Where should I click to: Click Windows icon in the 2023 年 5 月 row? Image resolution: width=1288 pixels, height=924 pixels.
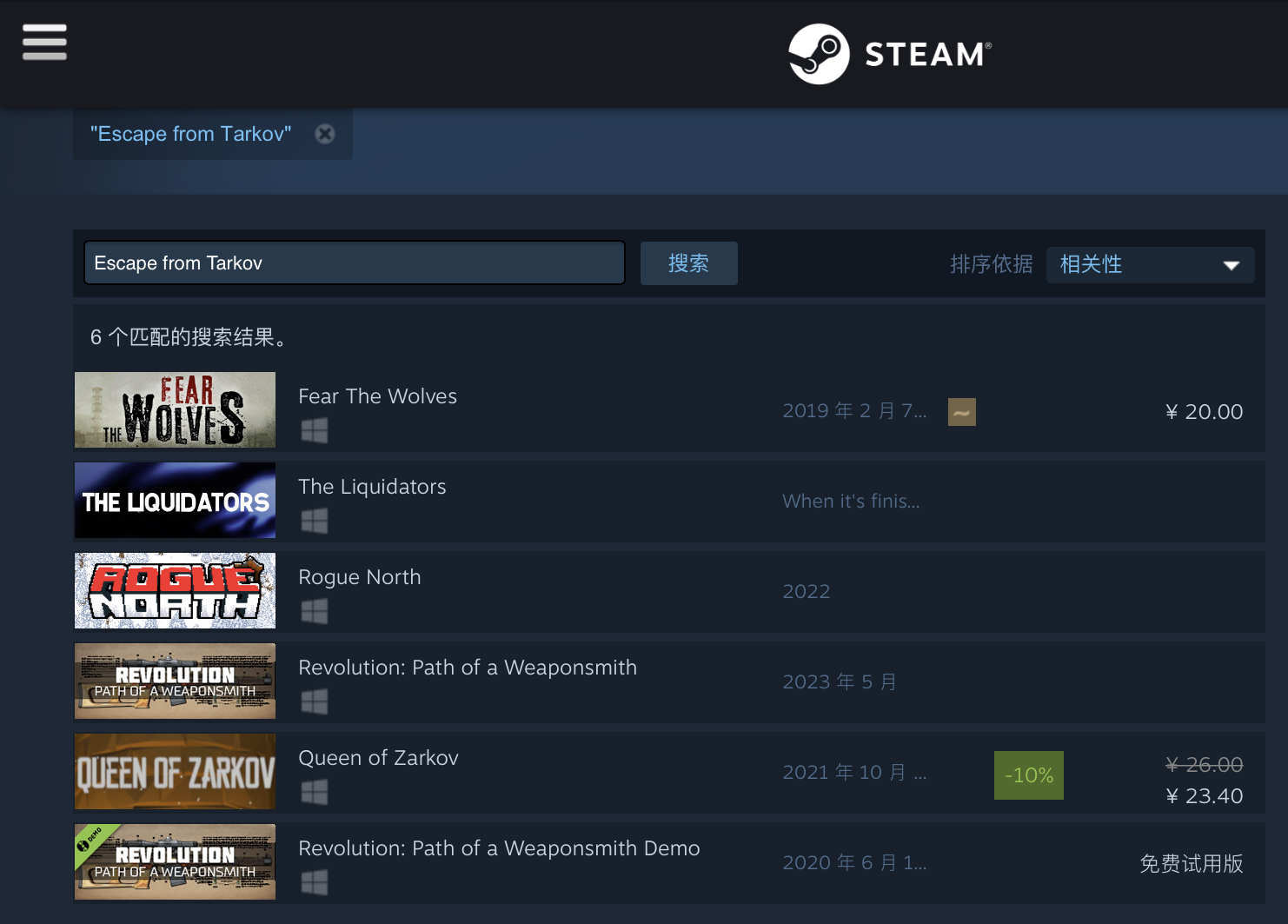[x=315, y=701]
